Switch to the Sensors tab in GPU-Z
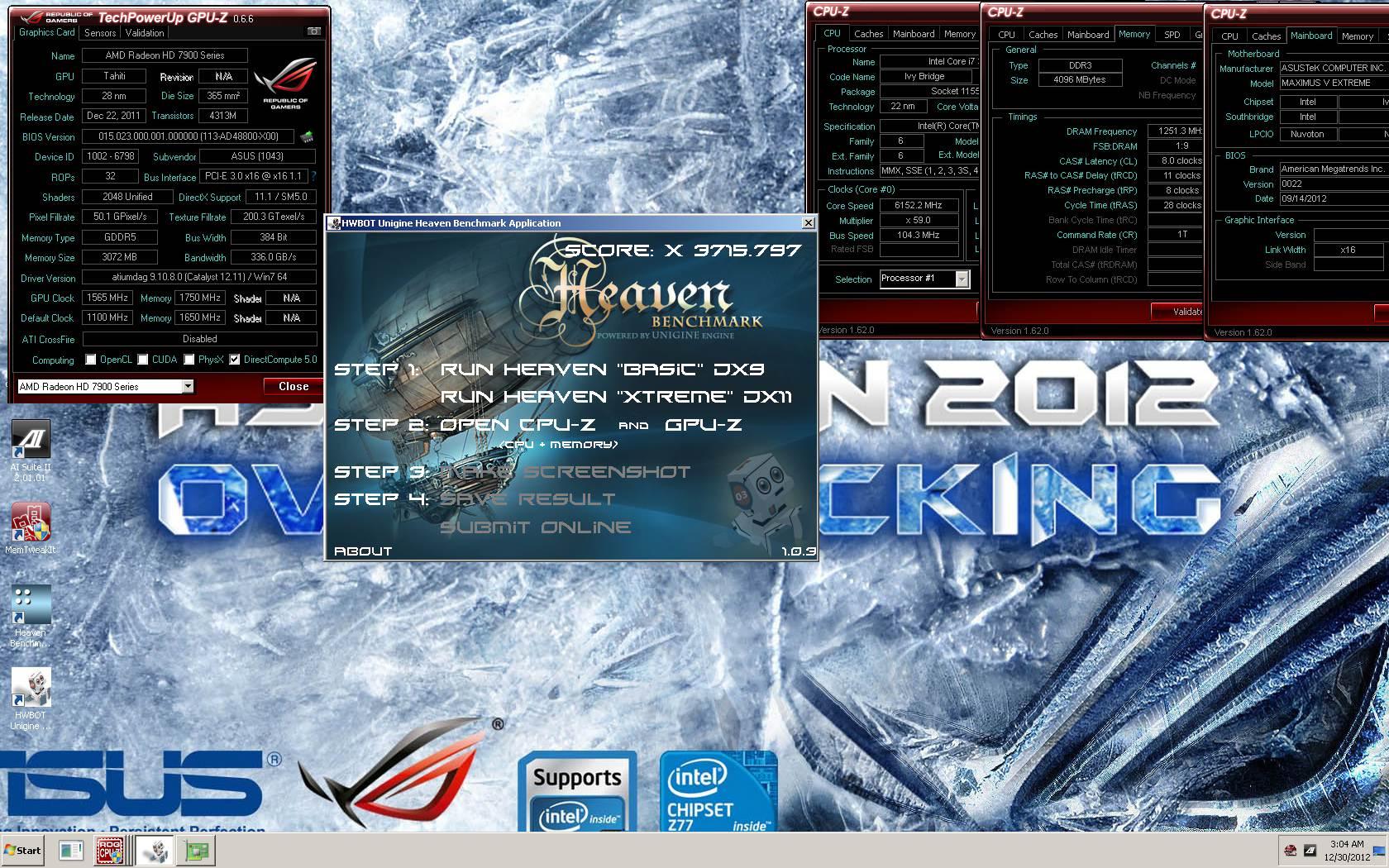The image size is (1389, 868). pyautogui.click(x=100, y=33)
